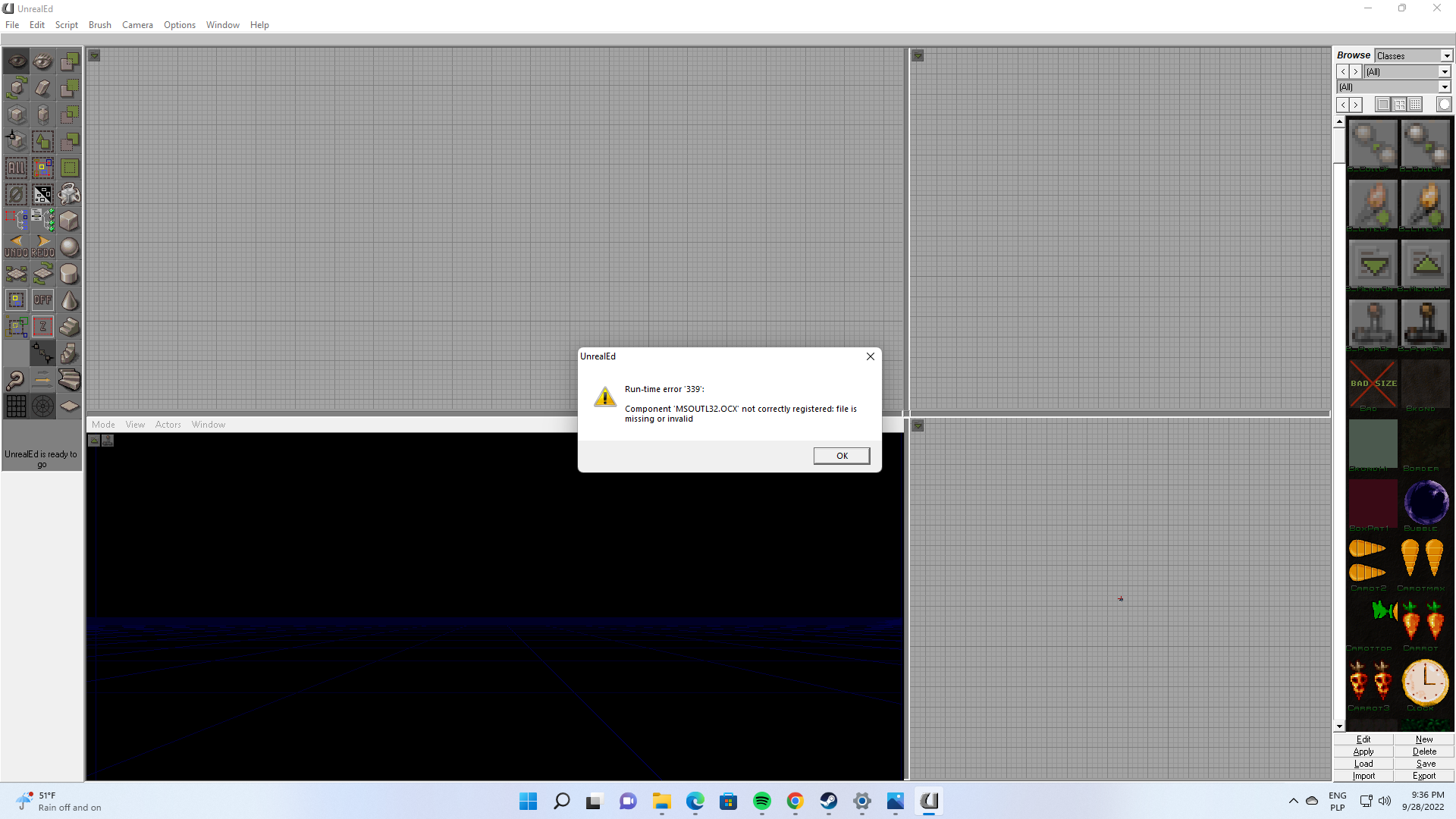Open the question mark help tool
Viewport: 1456px width, 819px height.
point(17,380)
